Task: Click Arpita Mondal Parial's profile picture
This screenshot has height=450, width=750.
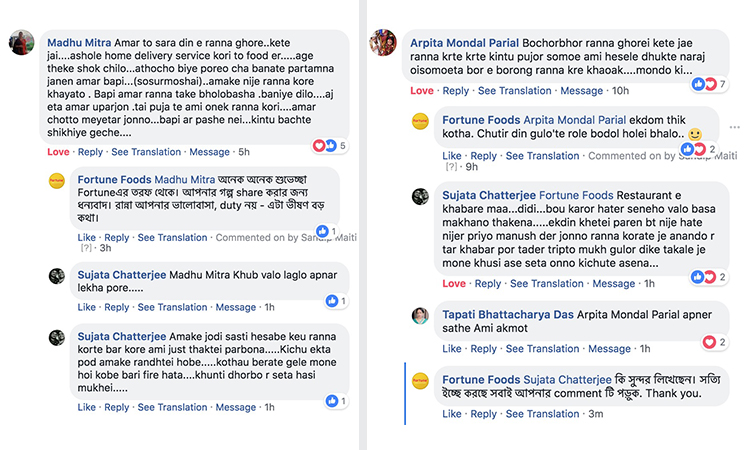Action: [x=384, y=43]
